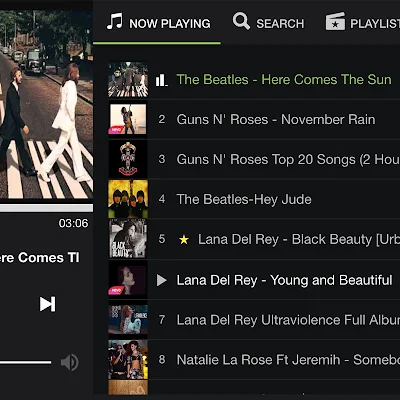Select Lana Del Rey Ultraviolence Full Album
The image size is (400, 400).
click(254, 320)
